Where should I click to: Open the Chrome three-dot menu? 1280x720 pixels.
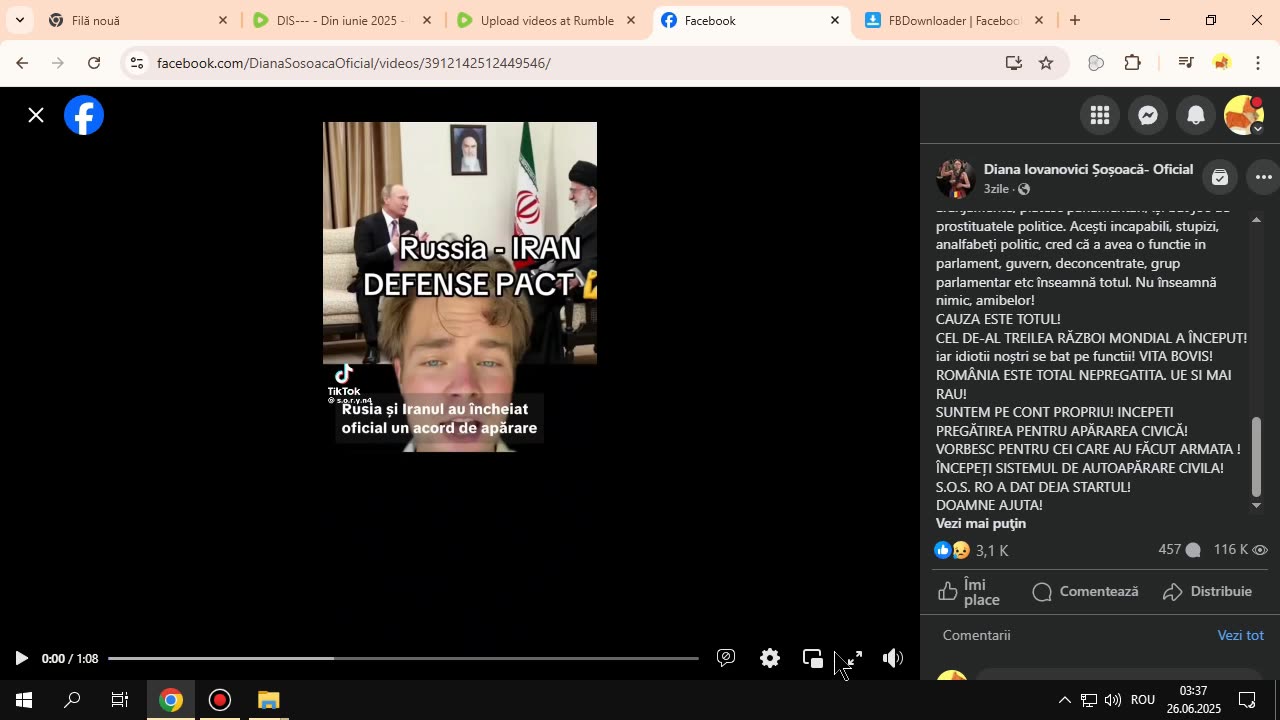coord(1258,63)
